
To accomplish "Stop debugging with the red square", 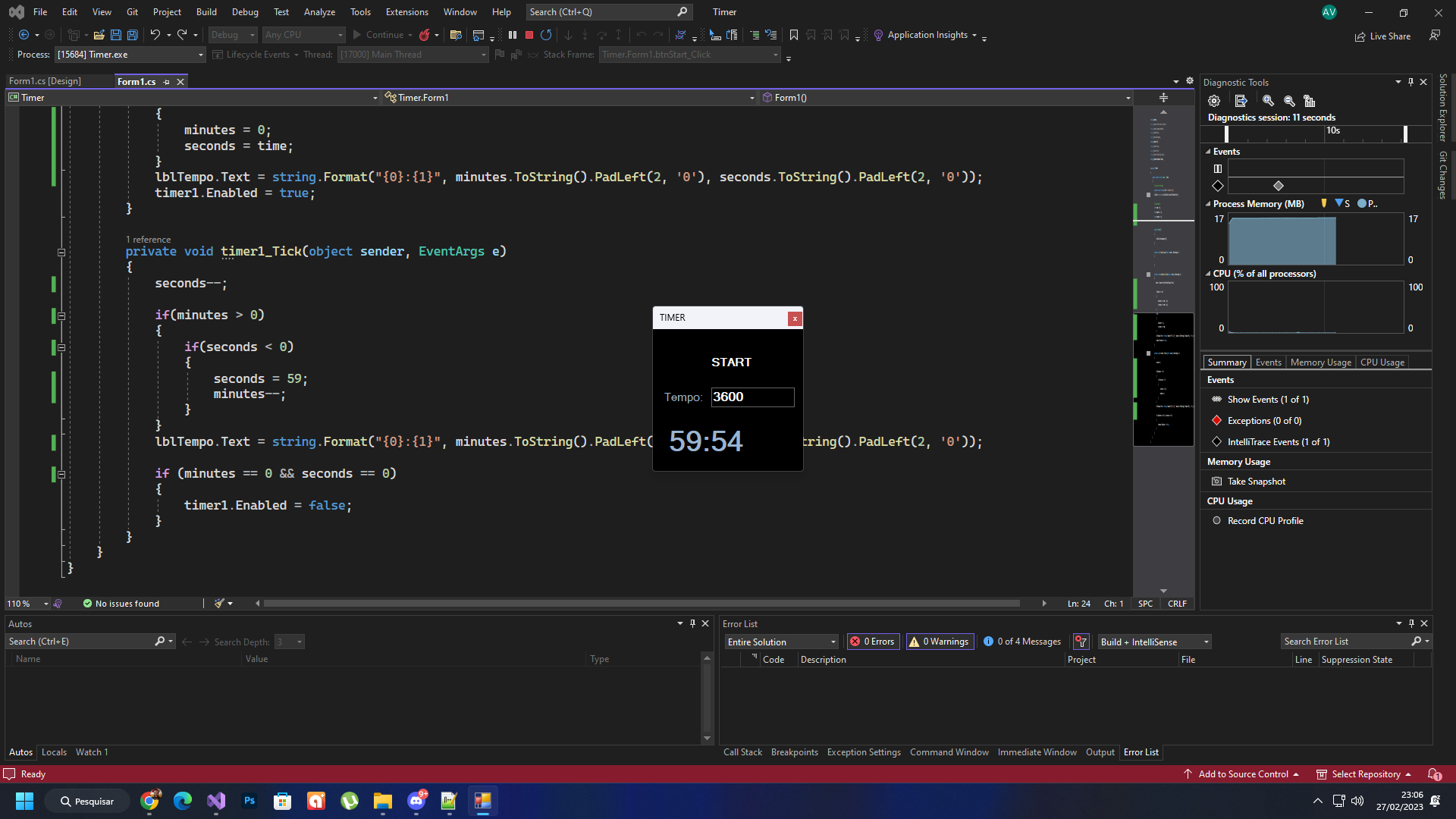I will pos(529,35).
